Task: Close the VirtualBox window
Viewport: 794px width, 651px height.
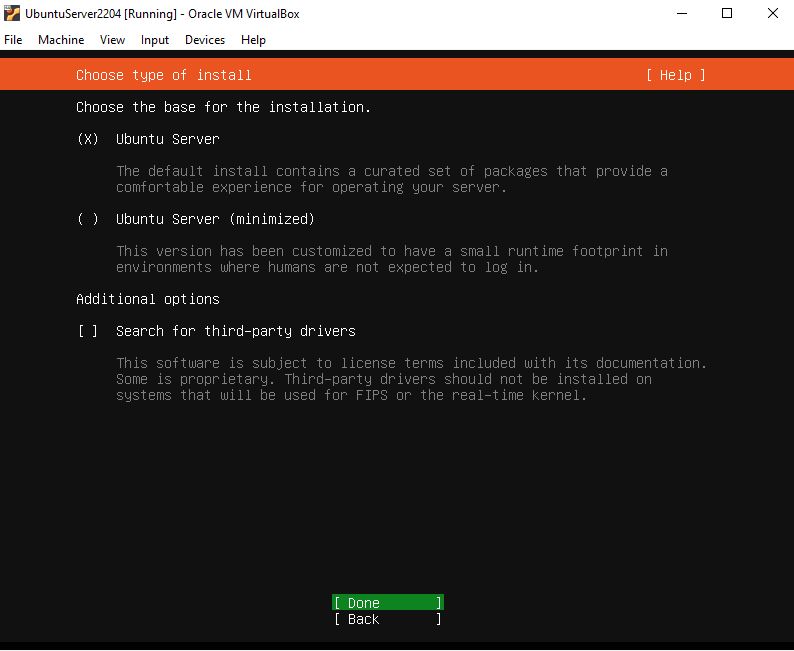Action: (773, 13)
